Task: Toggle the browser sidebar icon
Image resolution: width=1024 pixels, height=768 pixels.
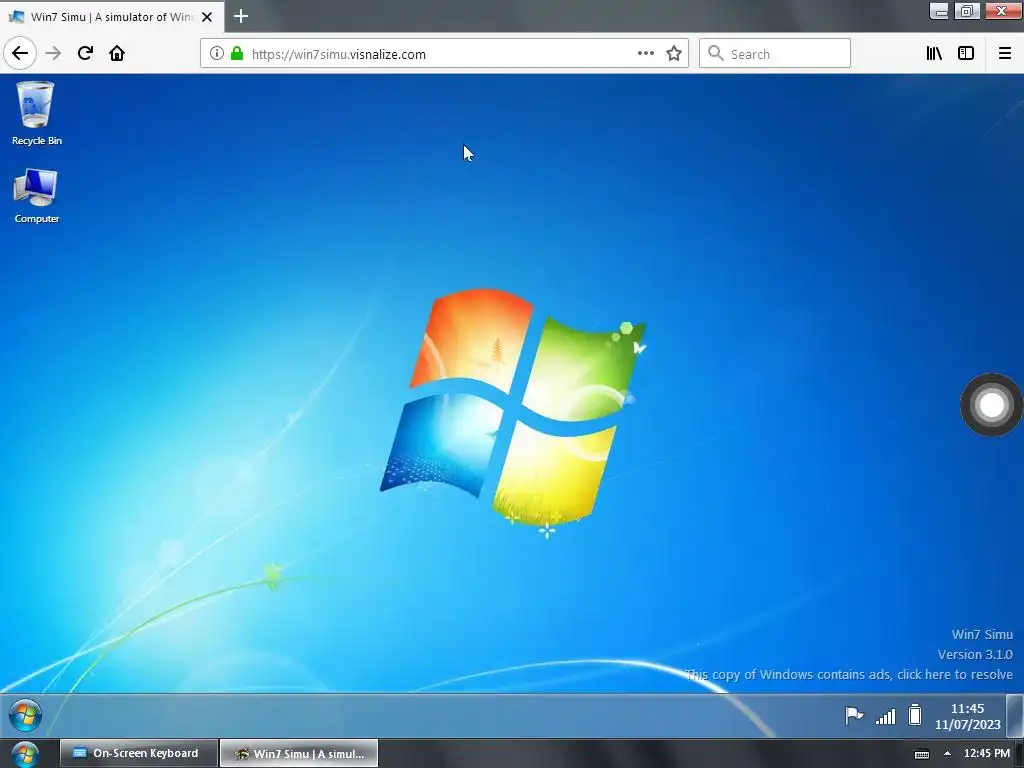Action: pos(966,54)
